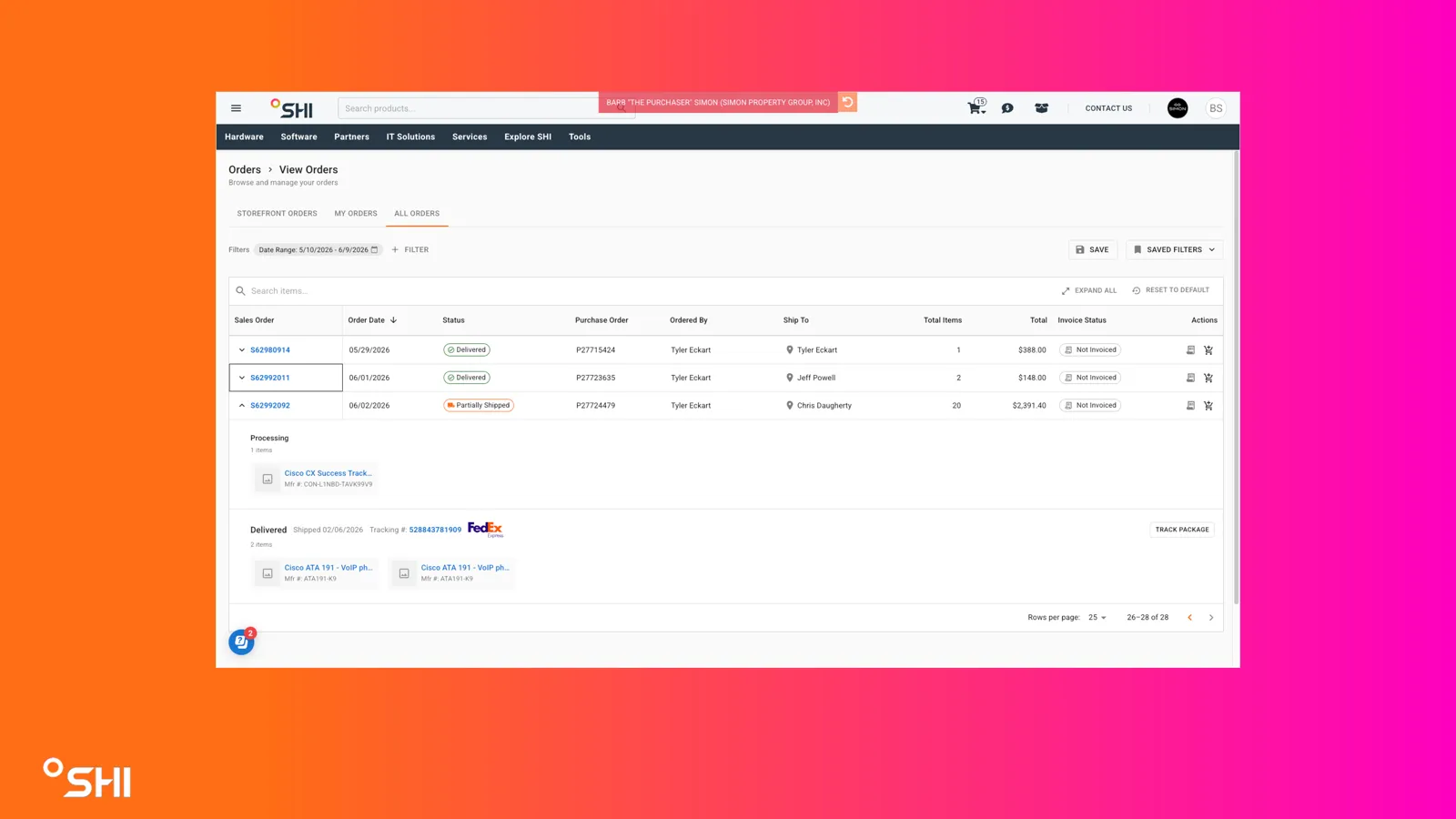Sort by Order Date column

click(372, 320)
